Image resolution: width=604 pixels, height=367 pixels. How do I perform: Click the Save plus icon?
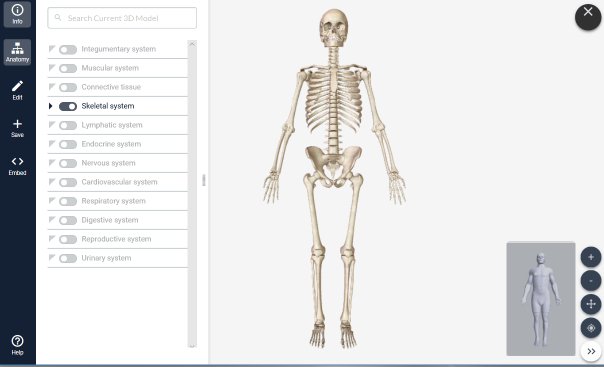17,128
